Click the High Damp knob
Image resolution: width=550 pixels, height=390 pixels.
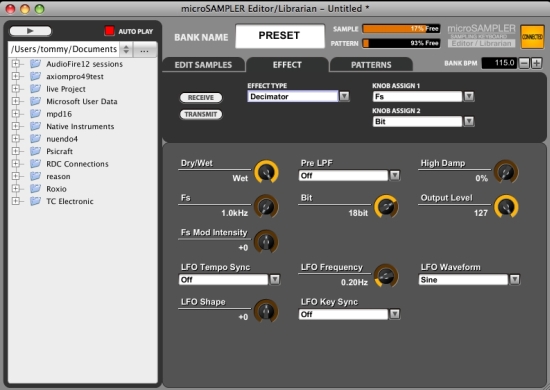tap(506, 172)
